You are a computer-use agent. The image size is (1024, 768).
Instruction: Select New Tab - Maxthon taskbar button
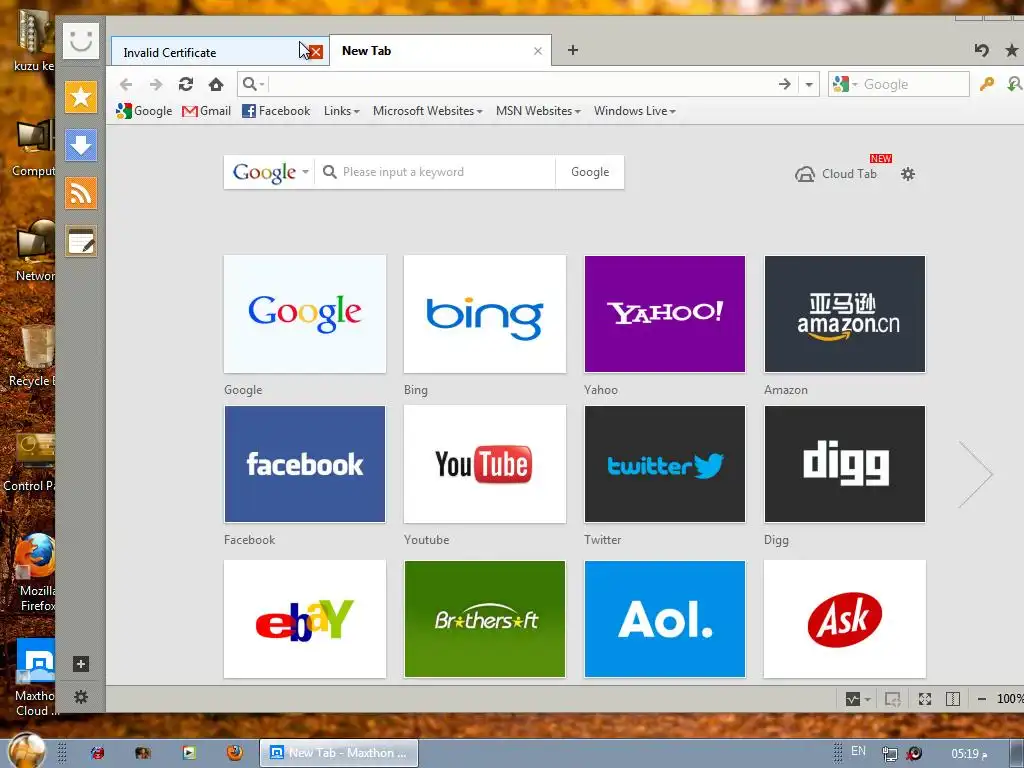click(x=339, y=753)
